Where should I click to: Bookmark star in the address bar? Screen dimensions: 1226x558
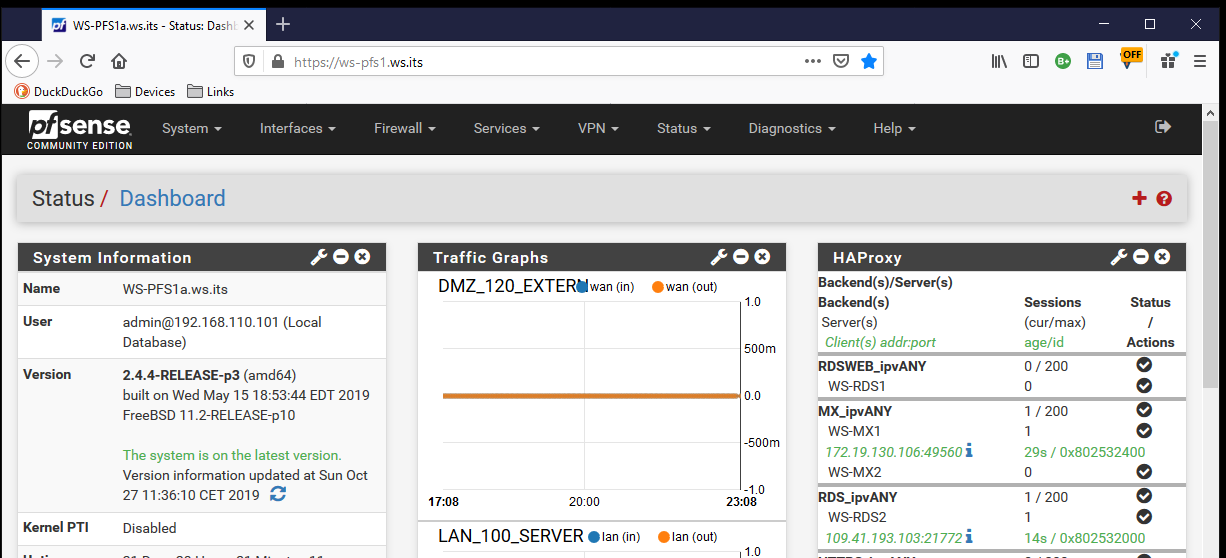point(869,61)
